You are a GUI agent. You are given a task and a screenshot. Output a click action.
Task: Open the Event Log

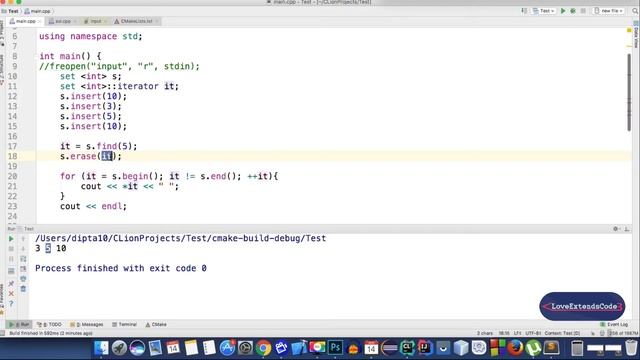pyautogui.click(x=614, y=324)
